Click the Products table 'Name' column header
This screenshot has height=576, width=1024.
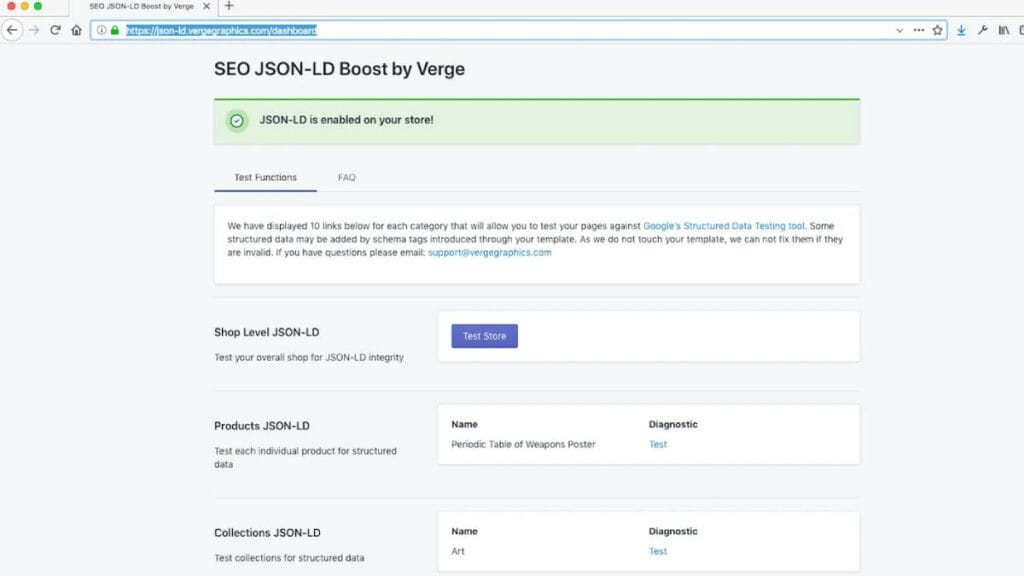pos(464,424)
